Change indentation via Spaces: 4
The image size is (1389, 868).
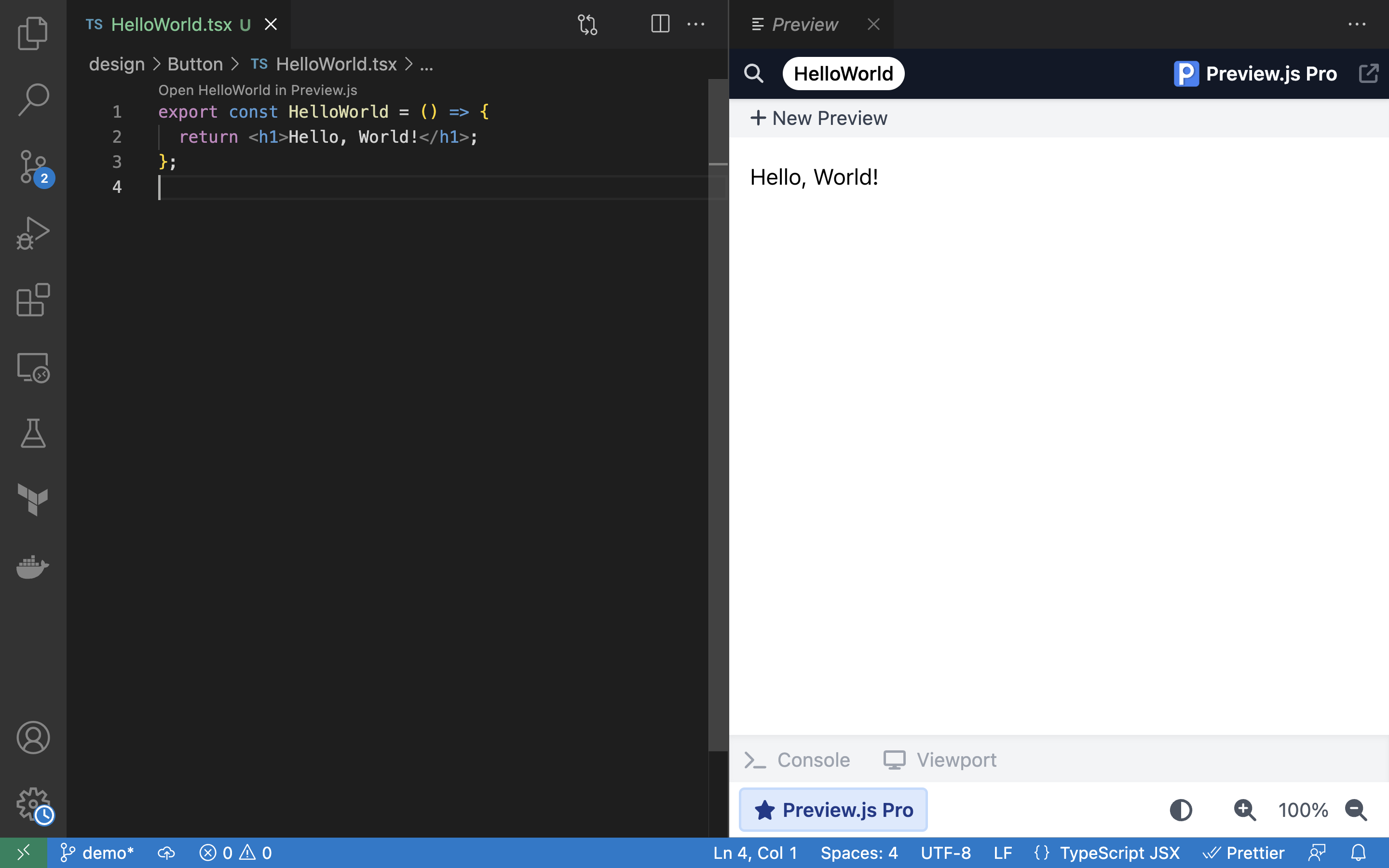(x=858, y=853)
